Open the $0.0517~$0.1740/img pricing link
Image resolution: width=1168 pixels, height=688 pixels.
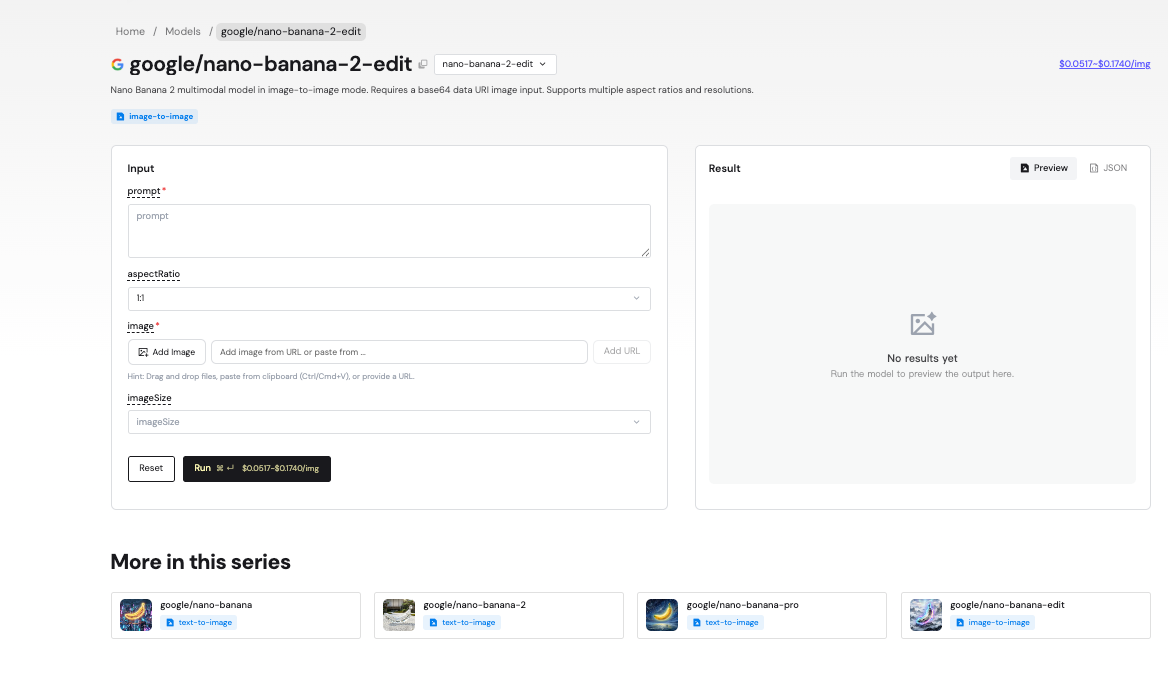tap(1104, 64)
